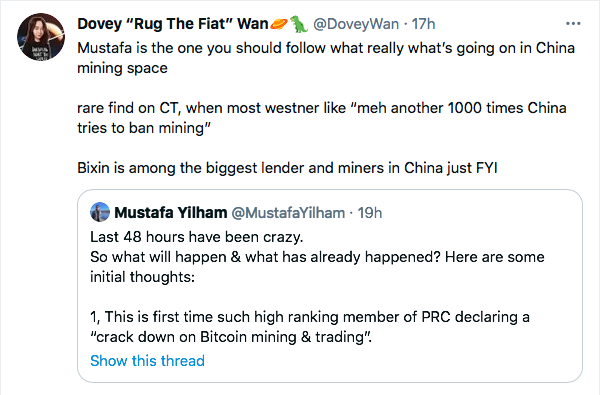Open Dovey "Rug The Fiat" Wan's profile name
Viewport: 601px width, 395px height.
pos(172,24)
